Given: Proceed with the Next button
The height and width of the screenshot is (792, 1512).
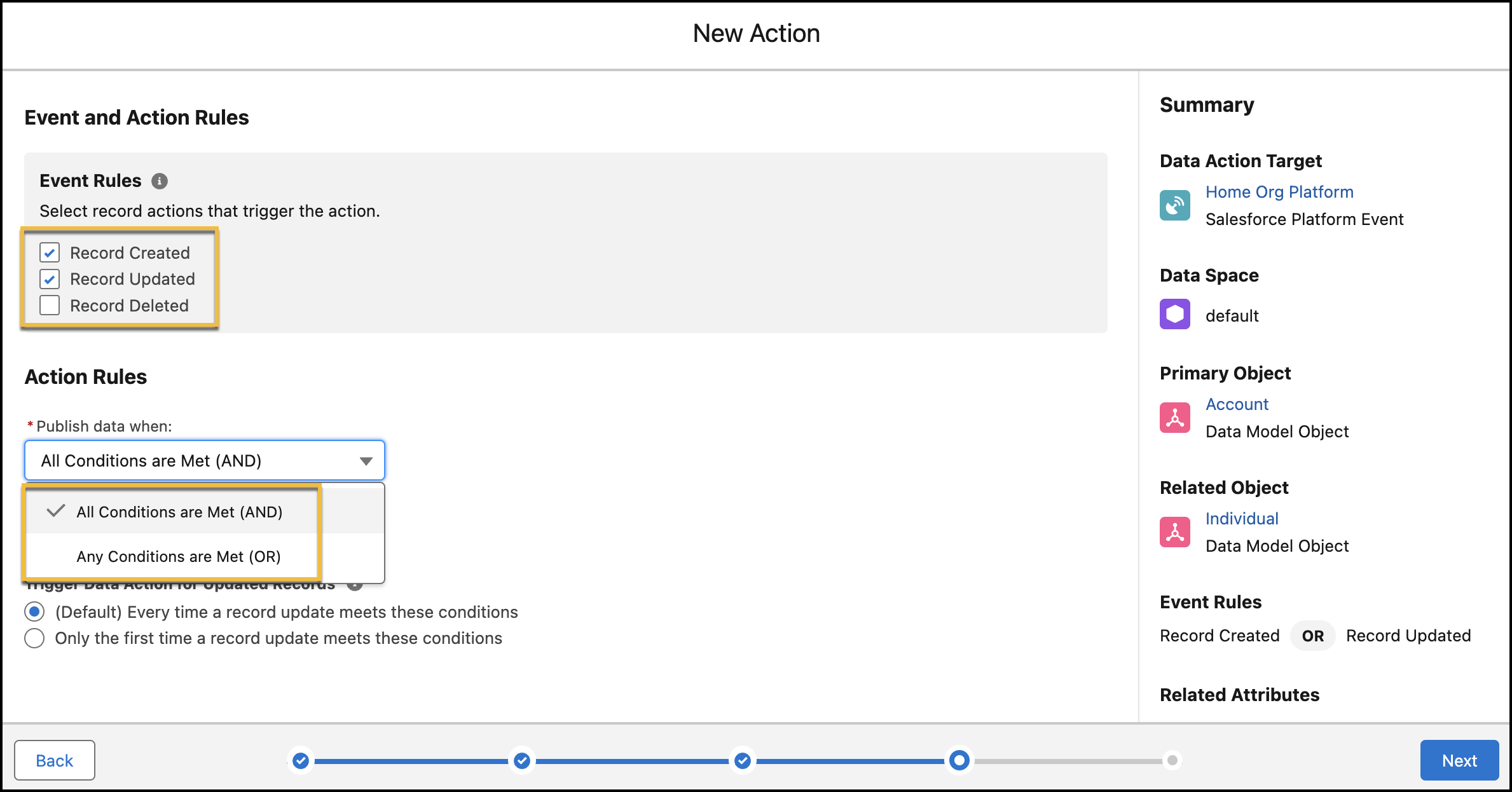Looking at the screenshot, I should pyautogui.click(x=1459, y=760).
